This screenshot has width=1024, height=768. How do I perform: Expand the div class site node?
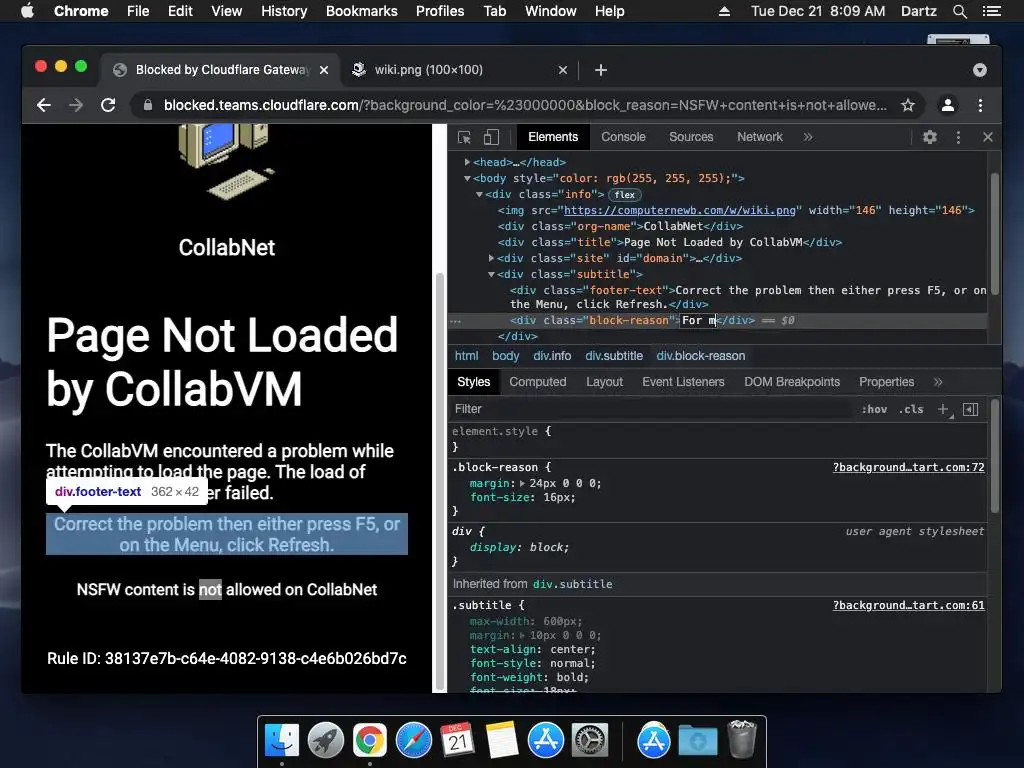coord(491,259)
